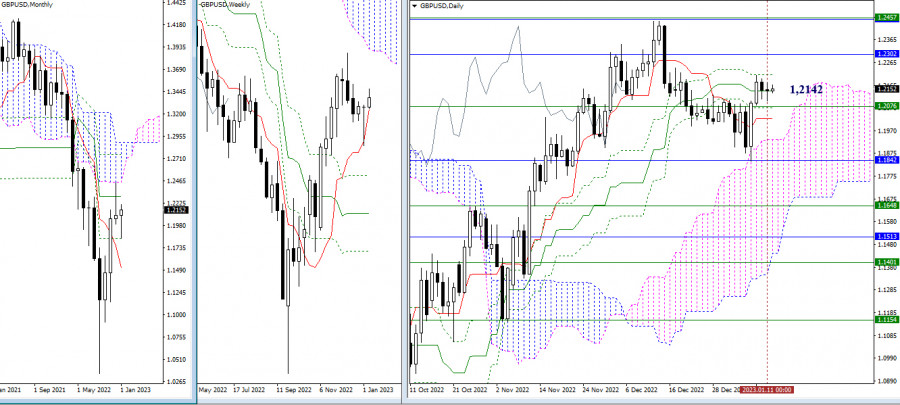Select the red 2023.01.11 00:00 date marker
Viewport: 900px width, 405px height.
pos(767,390)
